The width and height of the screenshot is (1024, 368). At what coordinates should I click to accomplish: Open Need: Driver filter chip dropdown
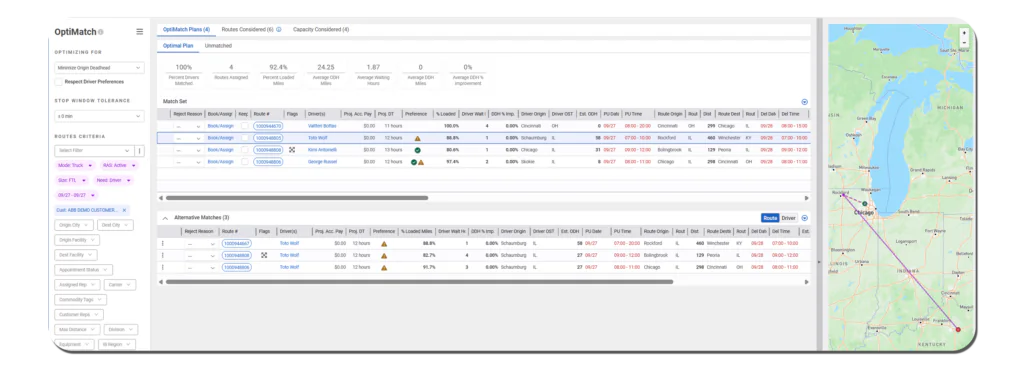(x=114, y=180)
